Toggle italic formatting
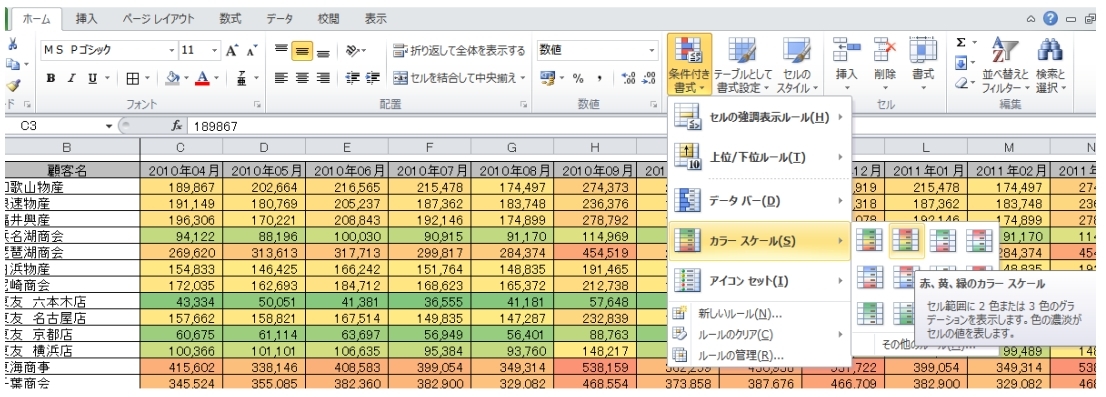The height and width of the screenshot is (397, 1106). pyautogui.click(x=71, y=79)
